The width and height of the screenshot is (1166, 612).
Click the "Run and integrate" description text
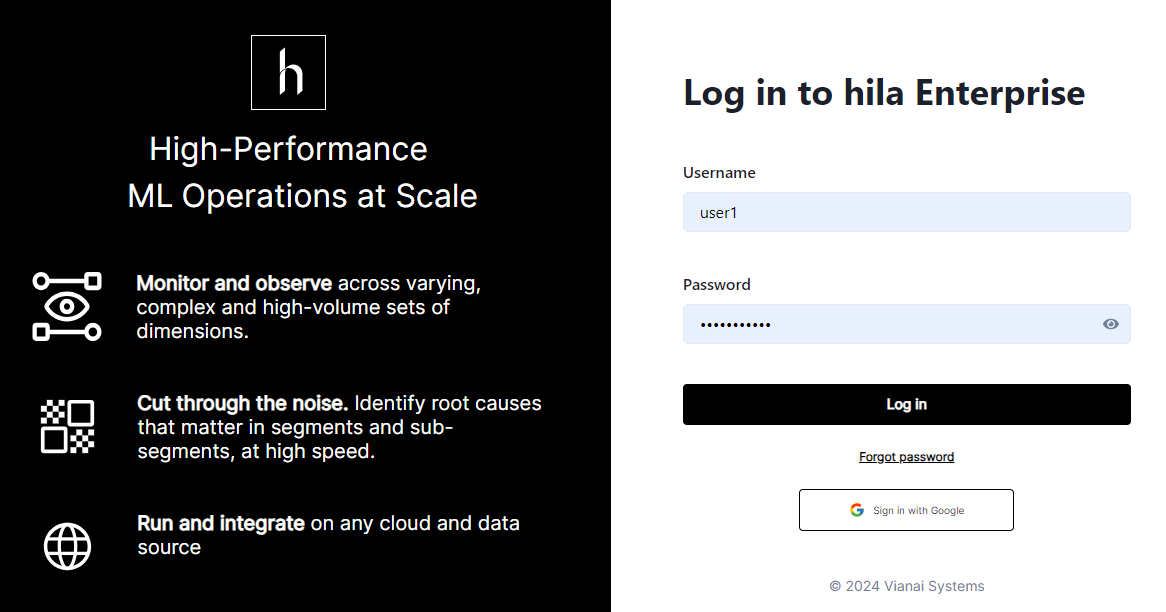[x=328, y=535]
